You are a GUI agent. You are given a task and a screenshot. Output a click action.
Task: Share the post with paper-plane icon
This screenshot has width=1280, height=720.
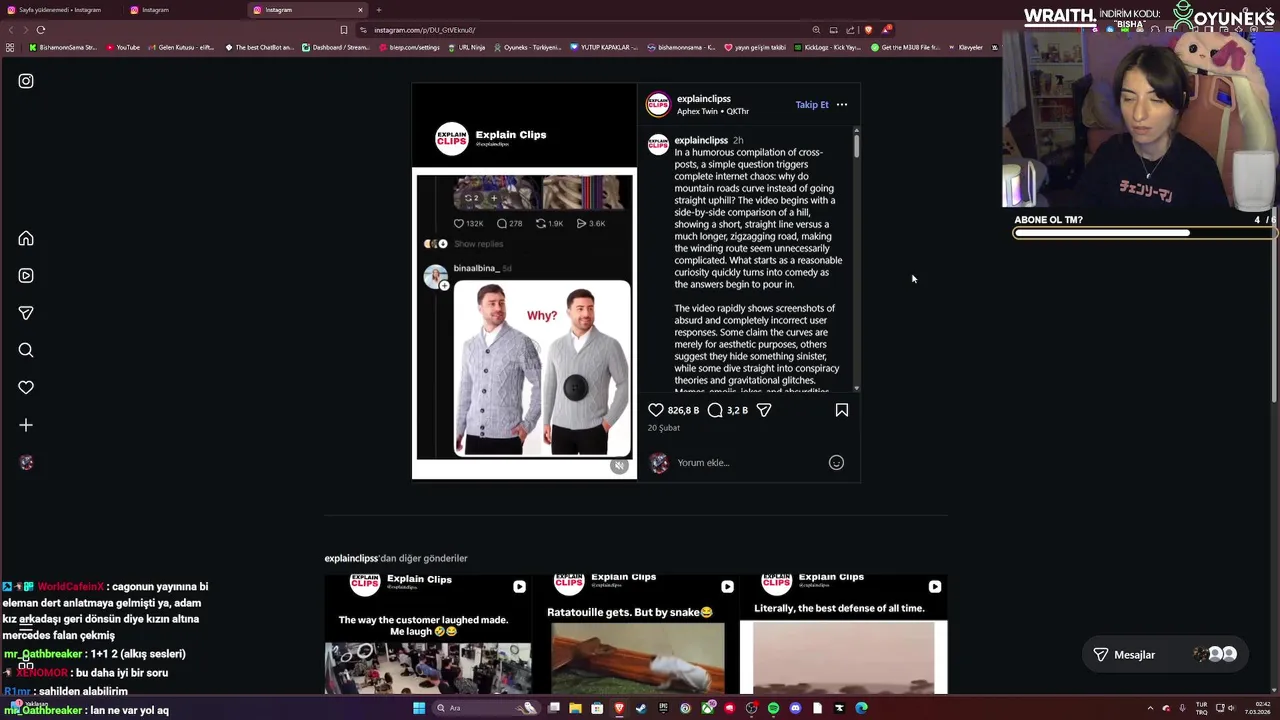[764, 410]
